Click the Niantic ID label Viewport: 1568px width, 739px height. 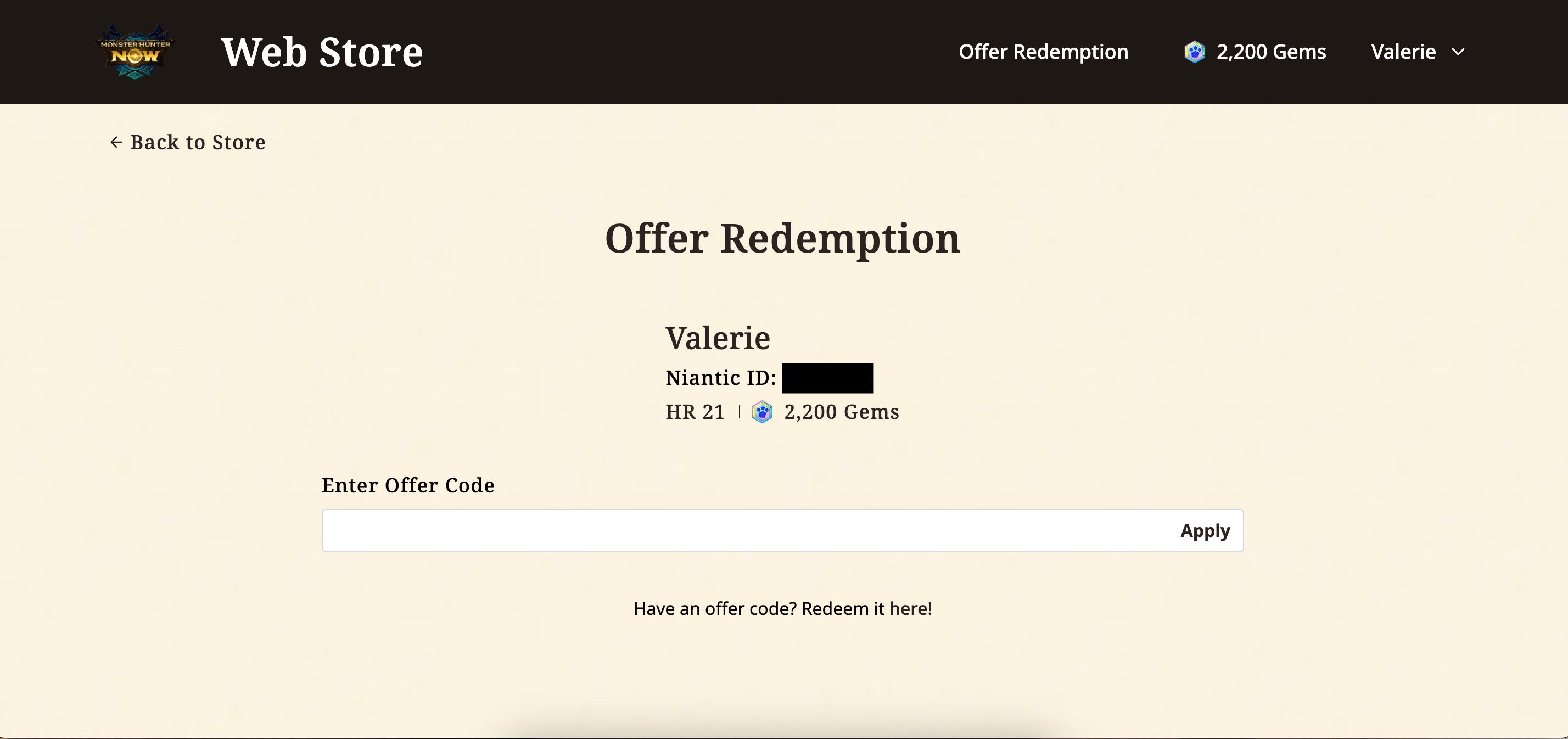click(x=720, y=378)
